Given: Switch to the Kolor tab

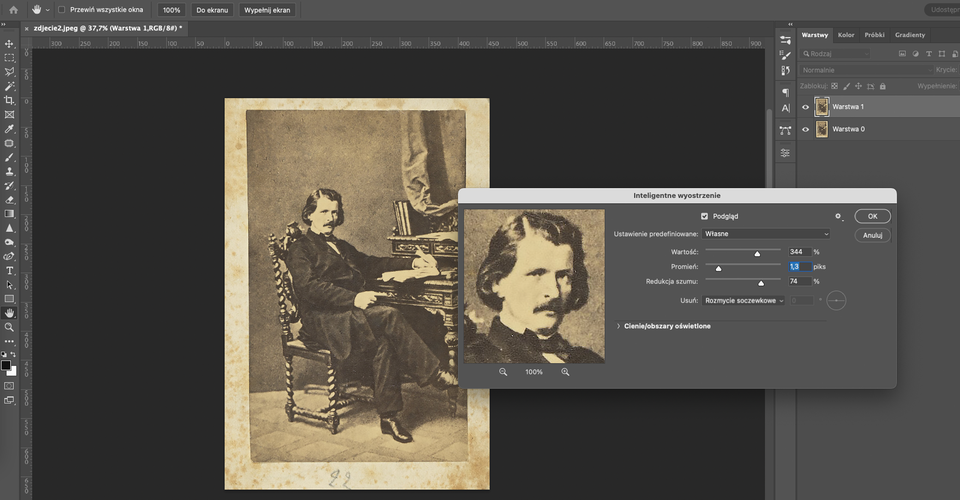Looking at the screenshot, I should coord(846,35).
